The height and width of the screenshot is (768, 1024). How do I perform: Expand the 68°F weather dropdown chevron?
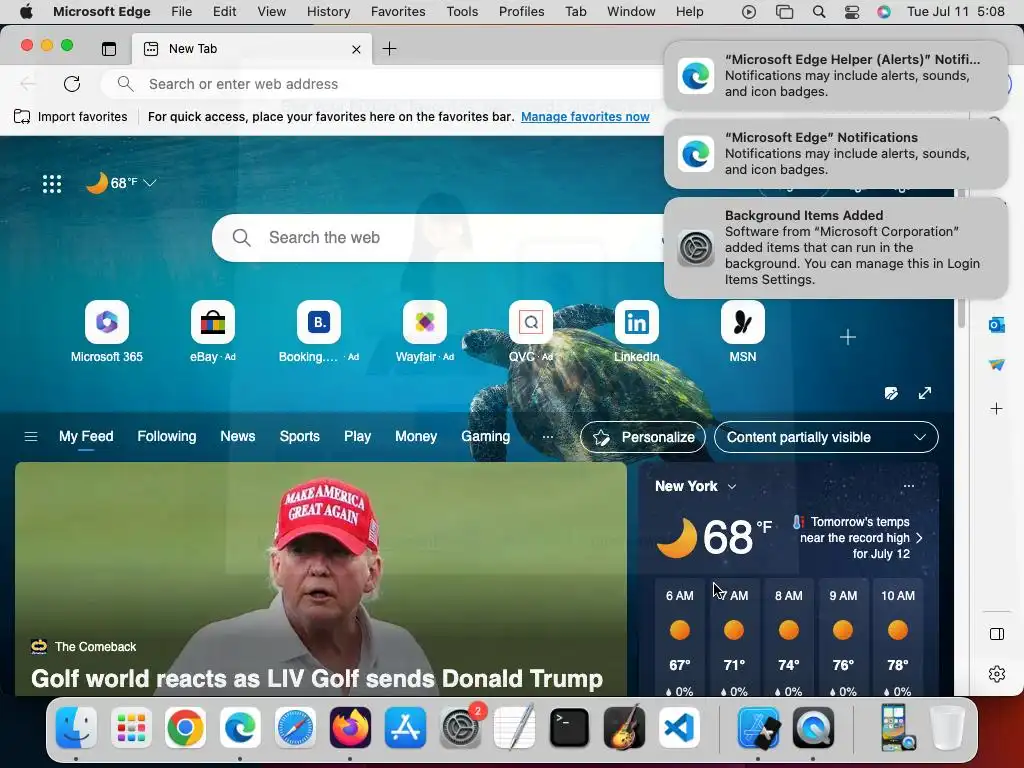tap(150, 183)
